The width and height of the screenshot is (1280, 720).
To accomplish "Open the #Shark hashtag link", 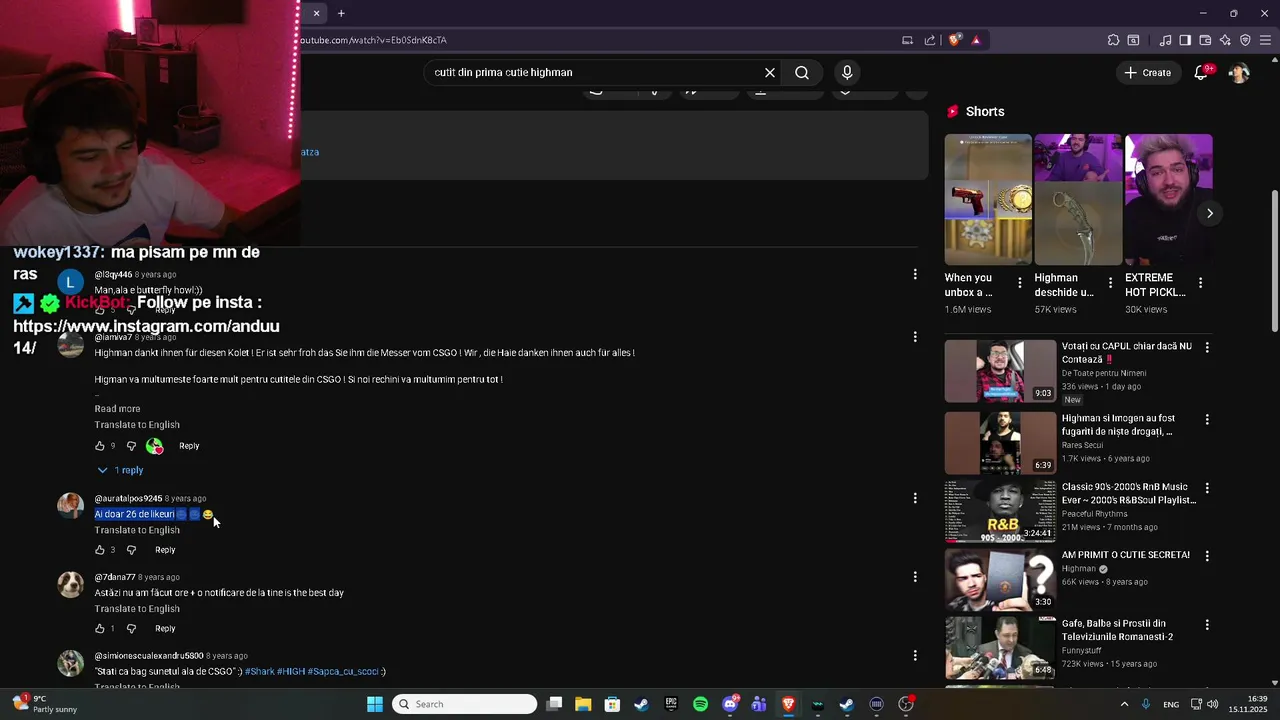I will pos(259,672).
